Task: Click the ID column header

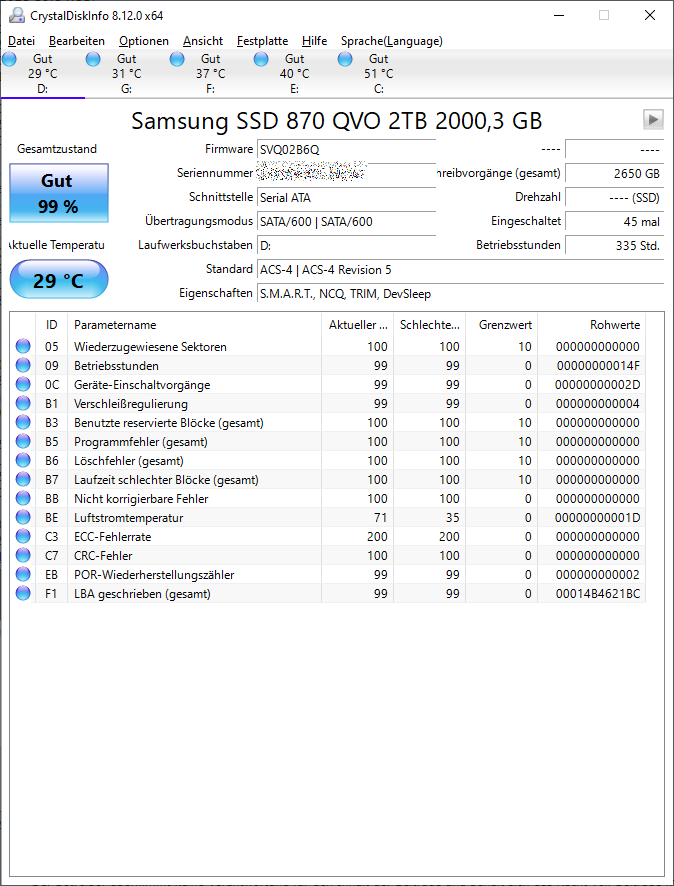Action: [51, 325]
